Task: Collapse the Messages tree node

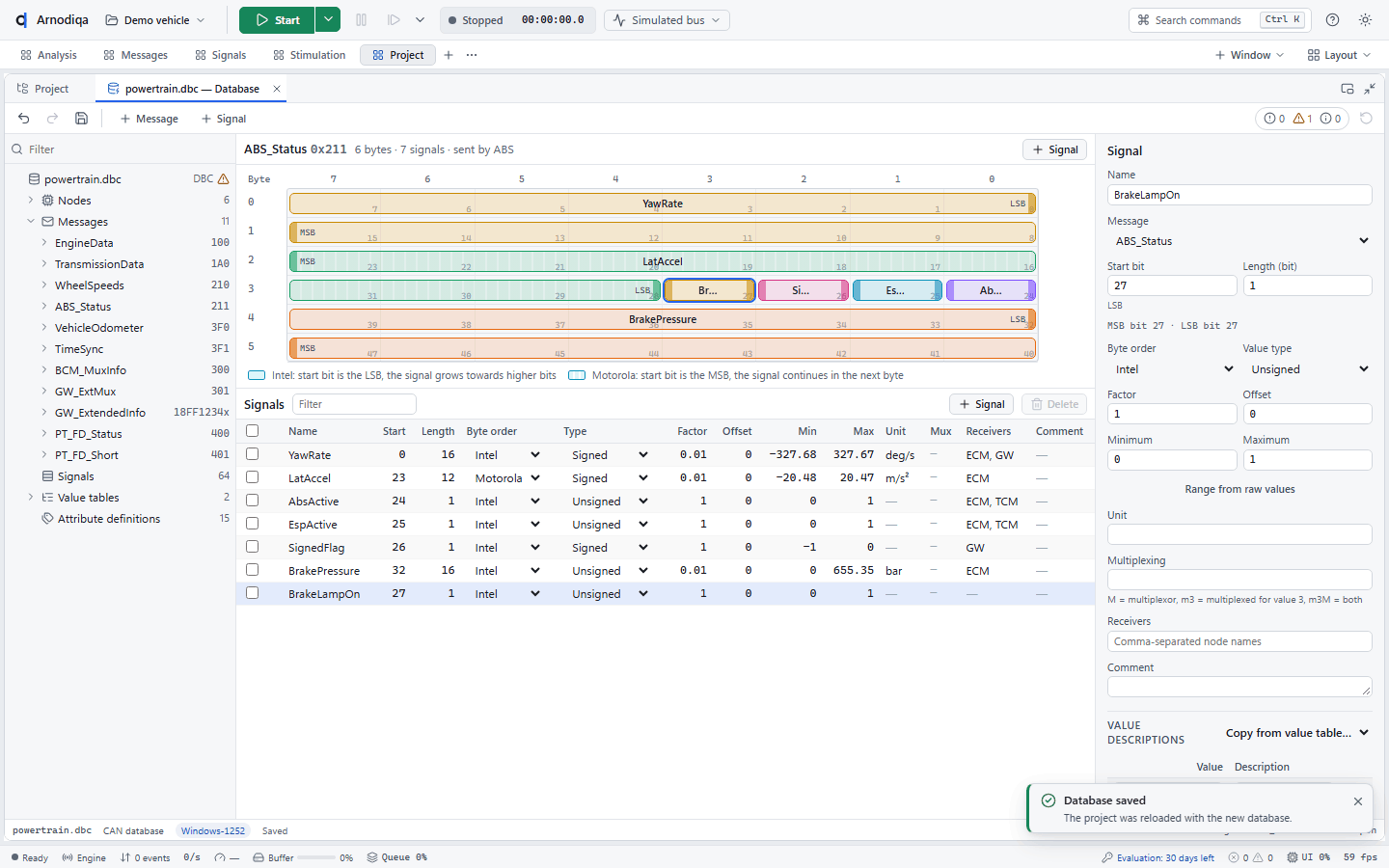Action: [x=31, y=222]
